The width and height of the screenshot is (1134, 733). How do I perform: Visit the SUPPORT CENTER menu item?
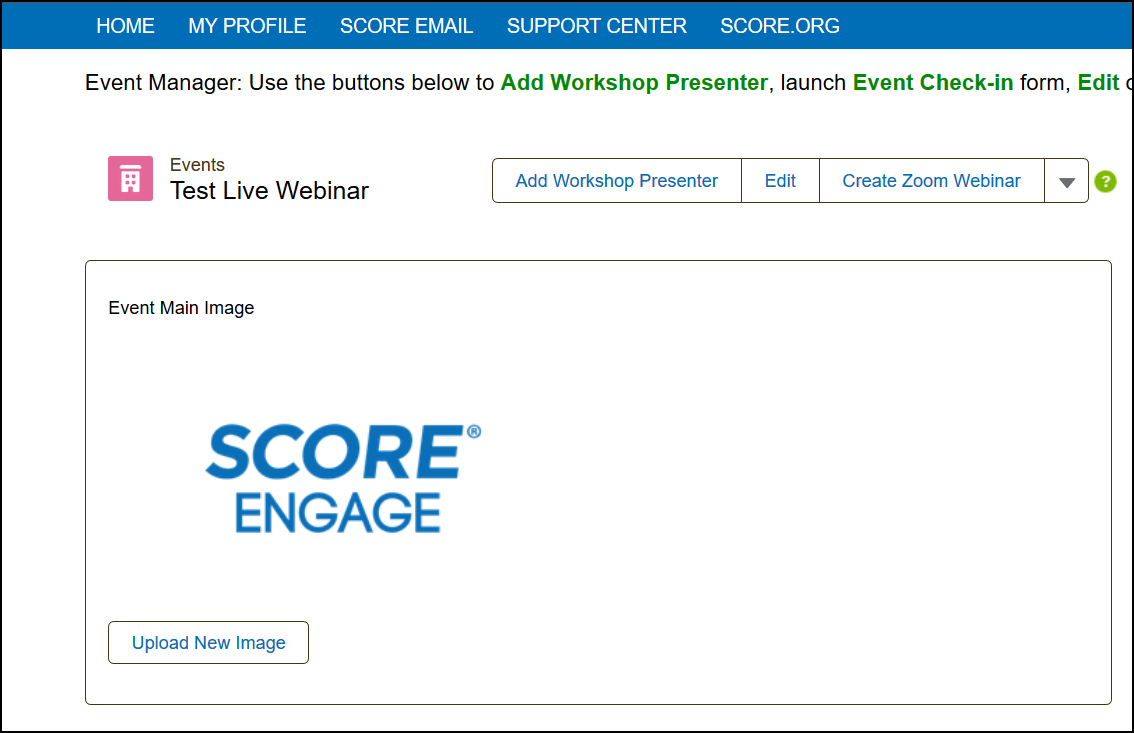[597, 26]
